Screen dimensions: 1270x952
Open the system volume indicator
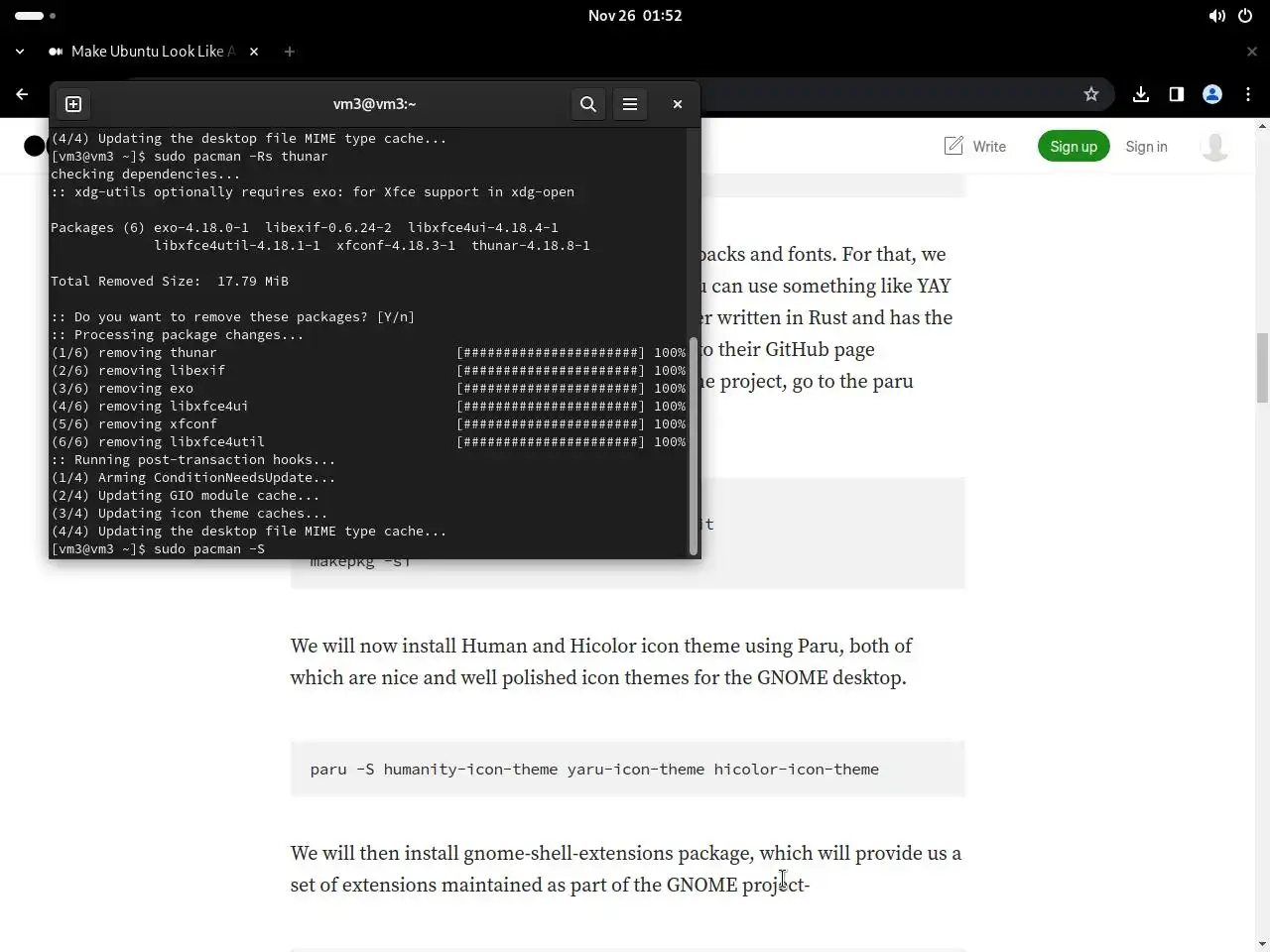pos(1216,16)
